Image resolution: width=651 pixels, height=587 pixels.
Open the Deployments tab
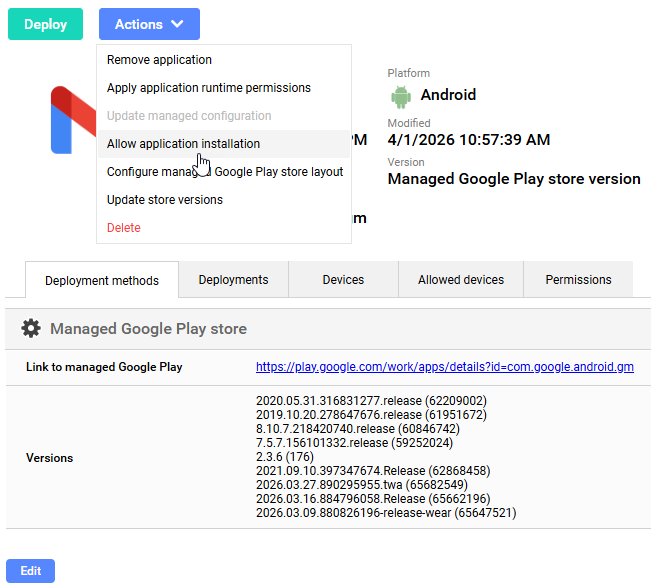[x=233, y=279]
